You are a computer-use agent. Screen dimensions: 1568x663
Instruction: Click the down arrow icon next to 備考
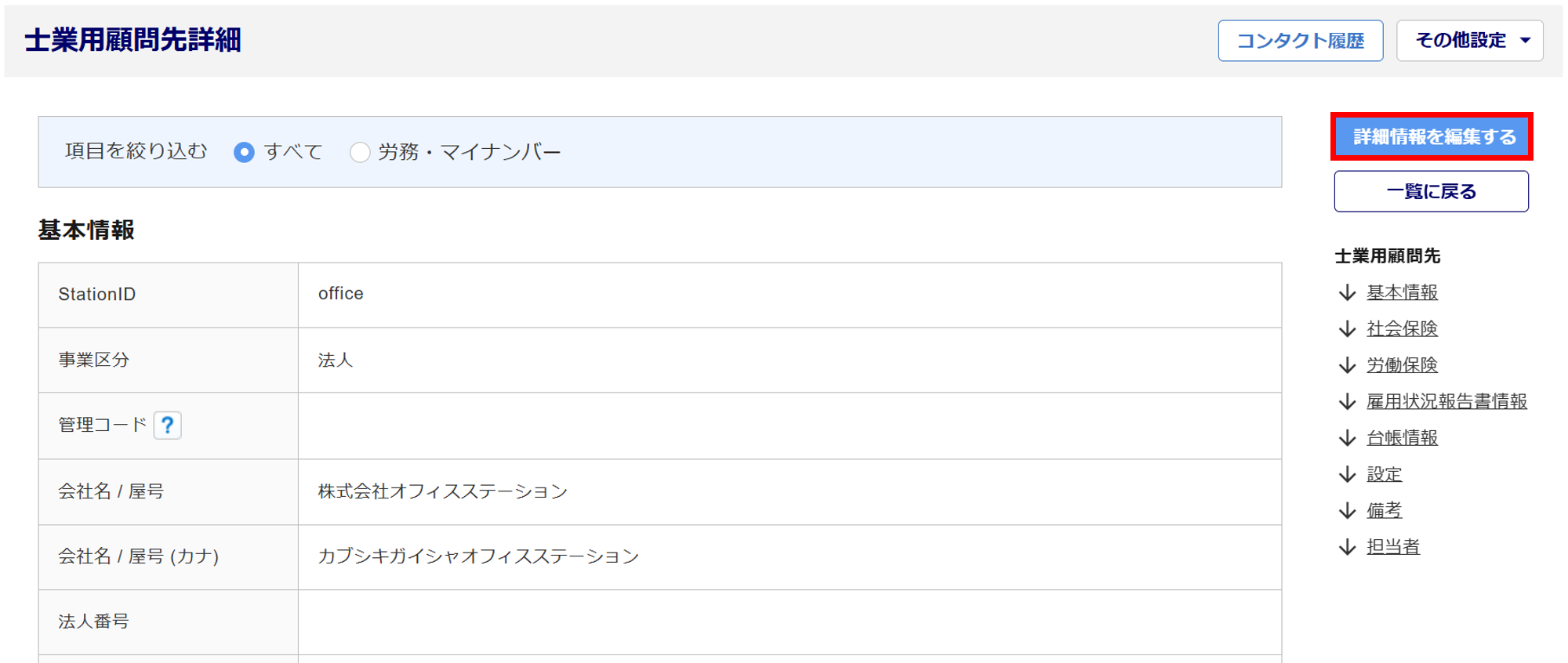tap(1347, 511)
